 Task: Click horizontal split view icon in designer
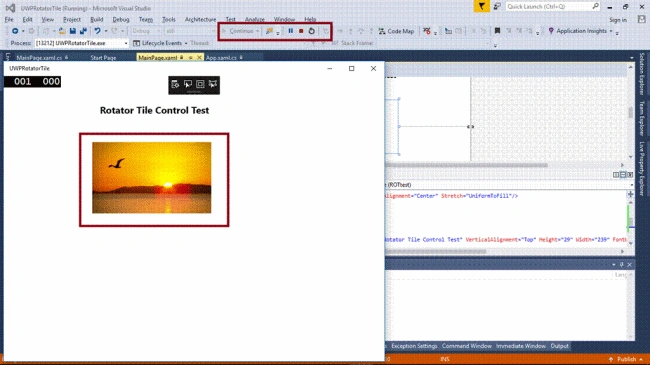[623, 175]
